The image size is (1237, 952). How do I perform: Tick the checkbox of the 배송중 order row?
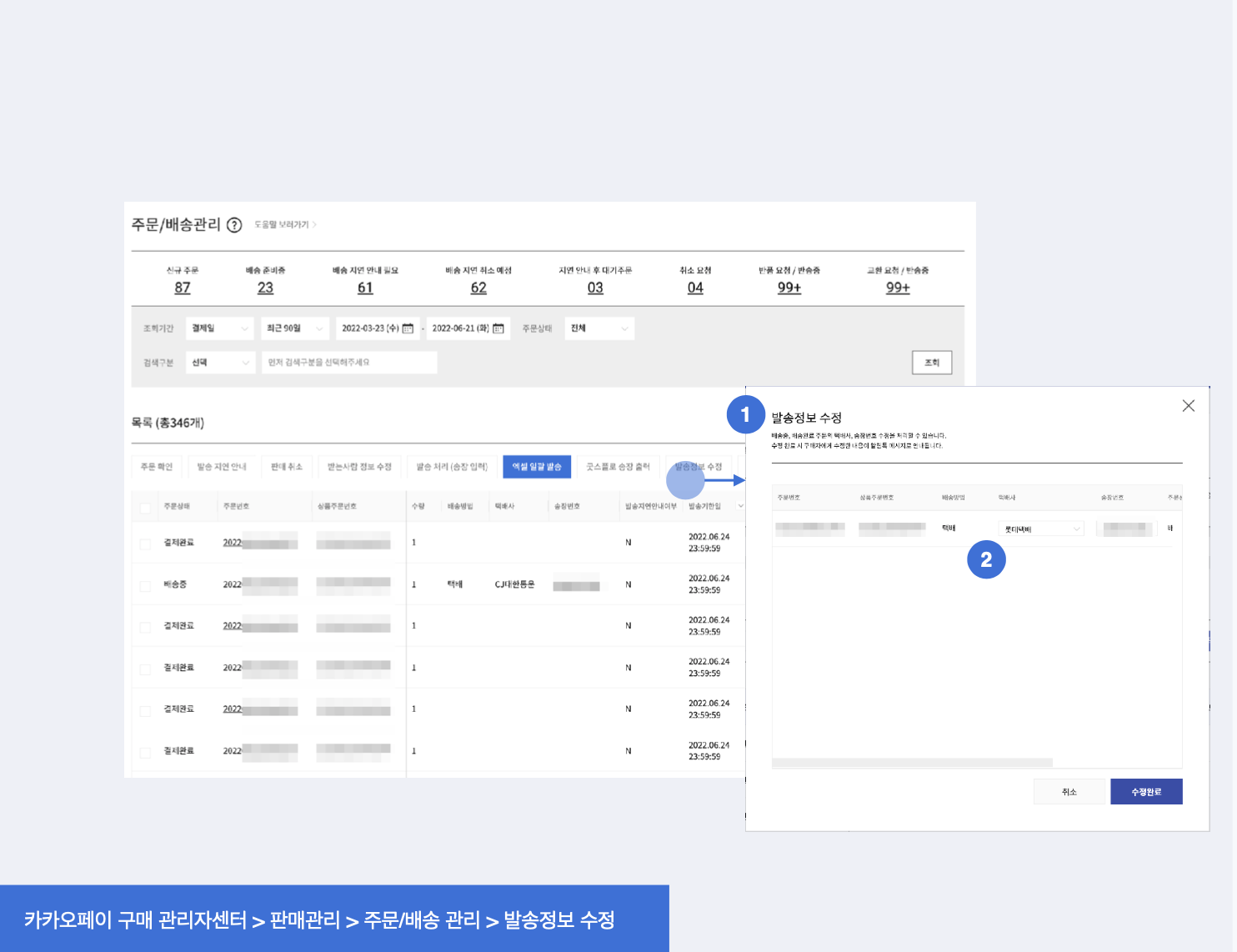click(146, 585)
